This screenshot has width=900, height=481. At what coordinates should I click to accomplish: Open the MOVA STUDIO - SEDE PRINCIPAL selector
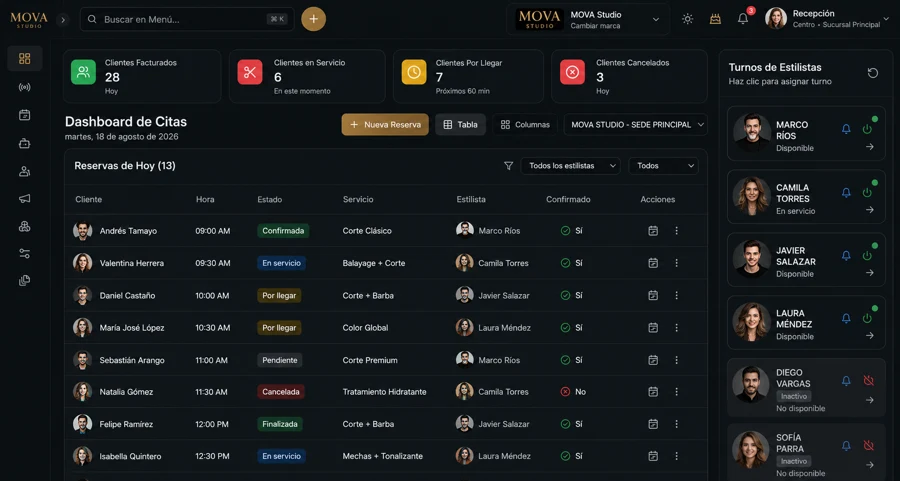(635, 125)
